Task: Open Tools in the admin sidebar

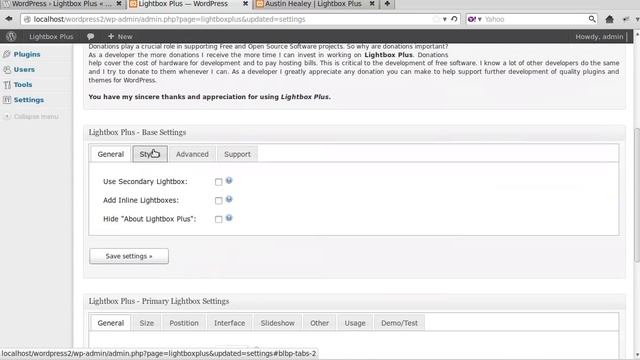Action: click(23, 84)
